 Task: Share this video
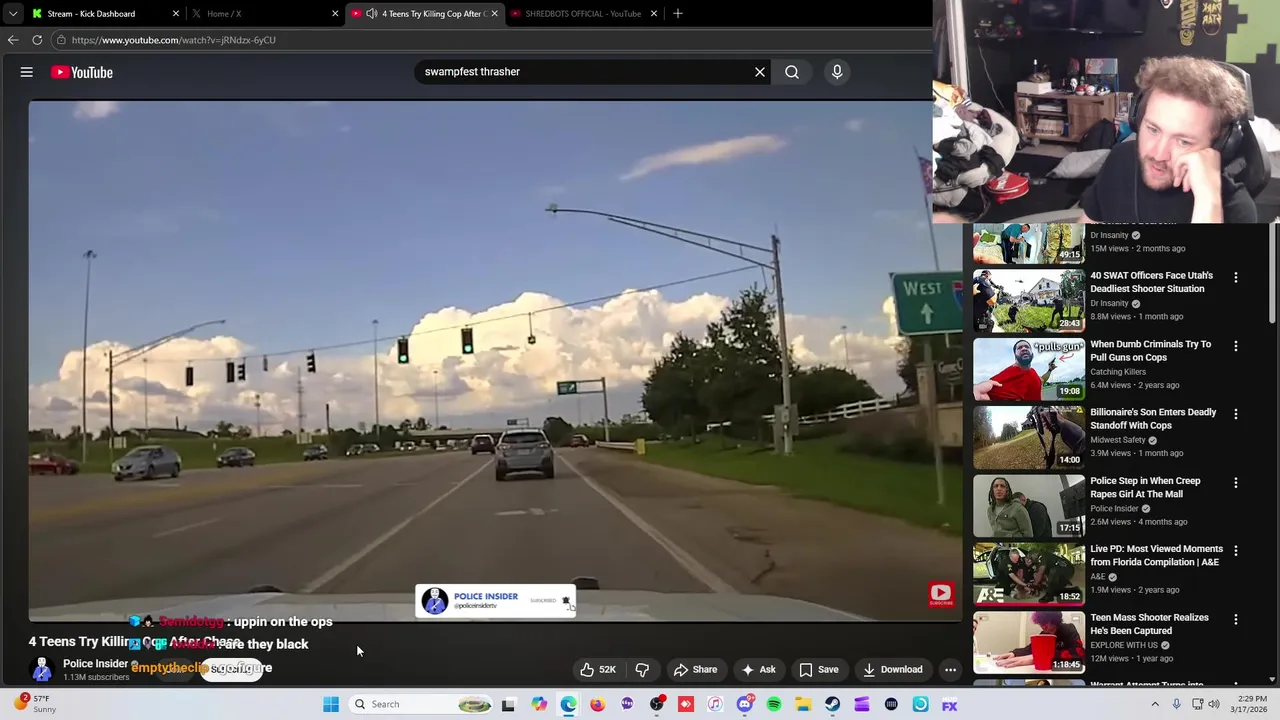tap(695, 670)
